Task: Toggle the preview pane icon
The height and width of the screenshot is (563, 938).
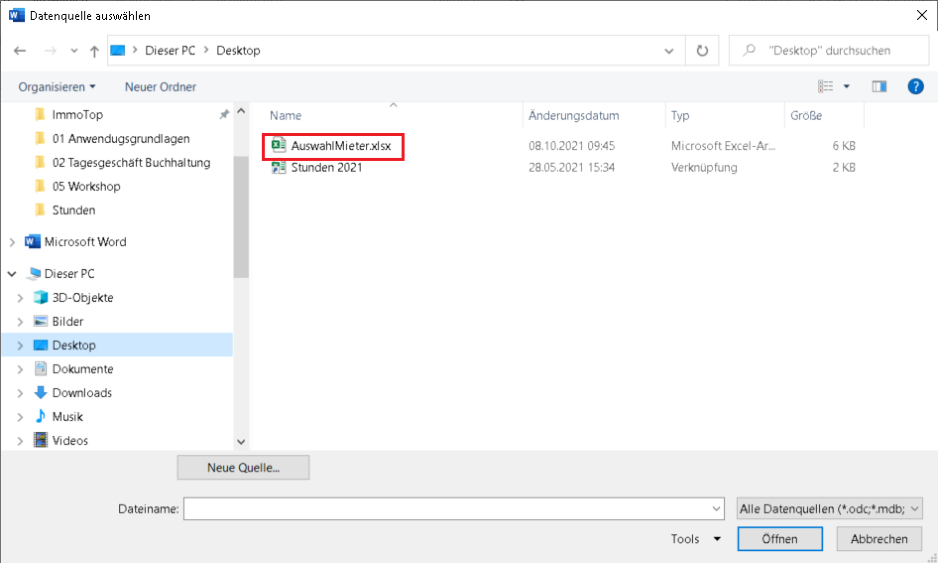Action: pyautogui.click(x=879, y=87)
